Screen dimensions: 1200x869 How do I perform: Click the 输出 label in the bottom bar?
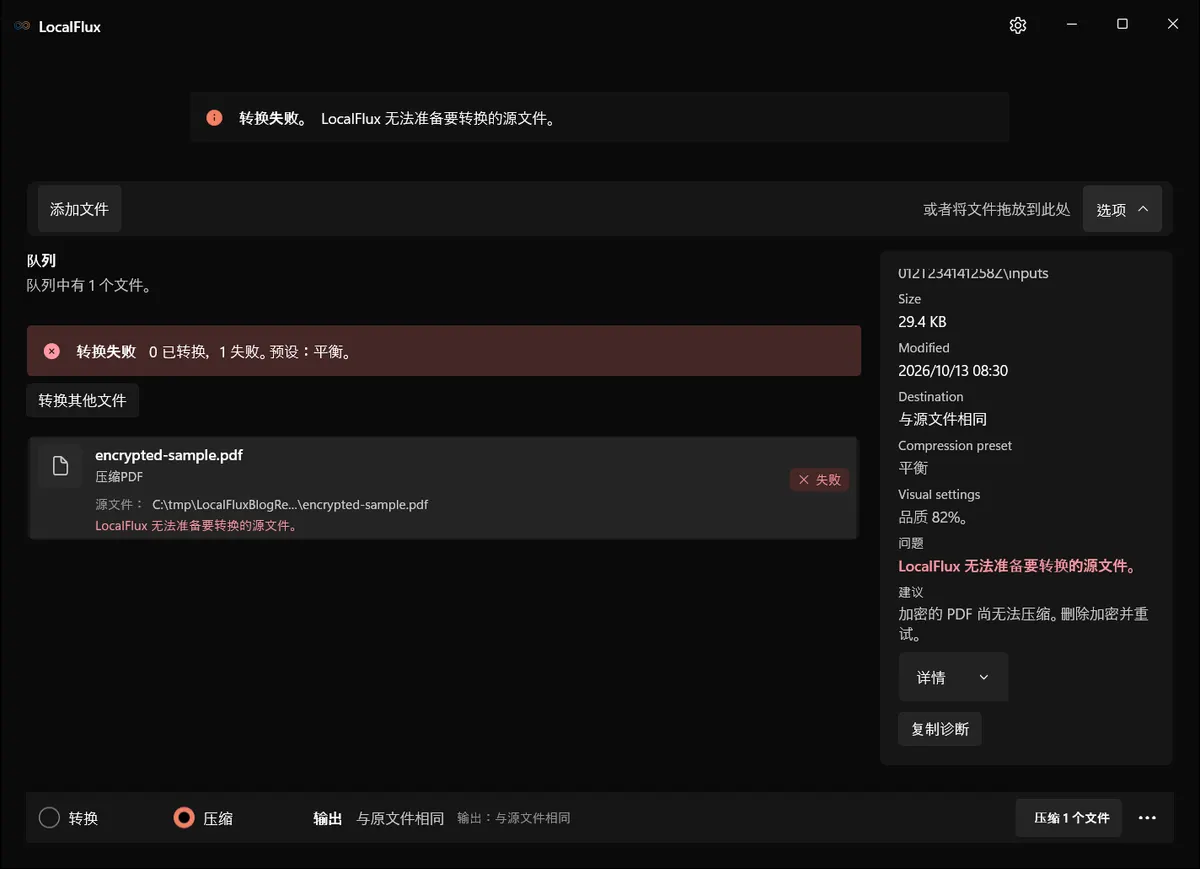[328, 818]
